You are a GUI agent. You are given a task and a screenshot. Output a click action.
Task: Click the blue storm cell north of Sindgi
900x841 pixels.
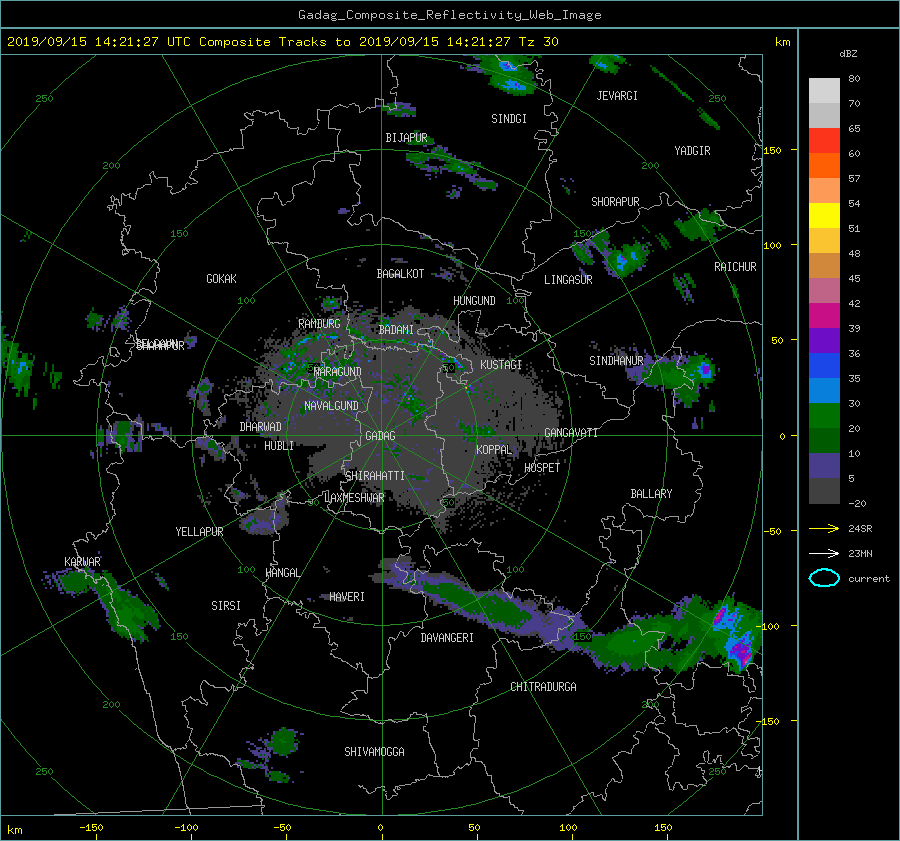click(513, 86)
